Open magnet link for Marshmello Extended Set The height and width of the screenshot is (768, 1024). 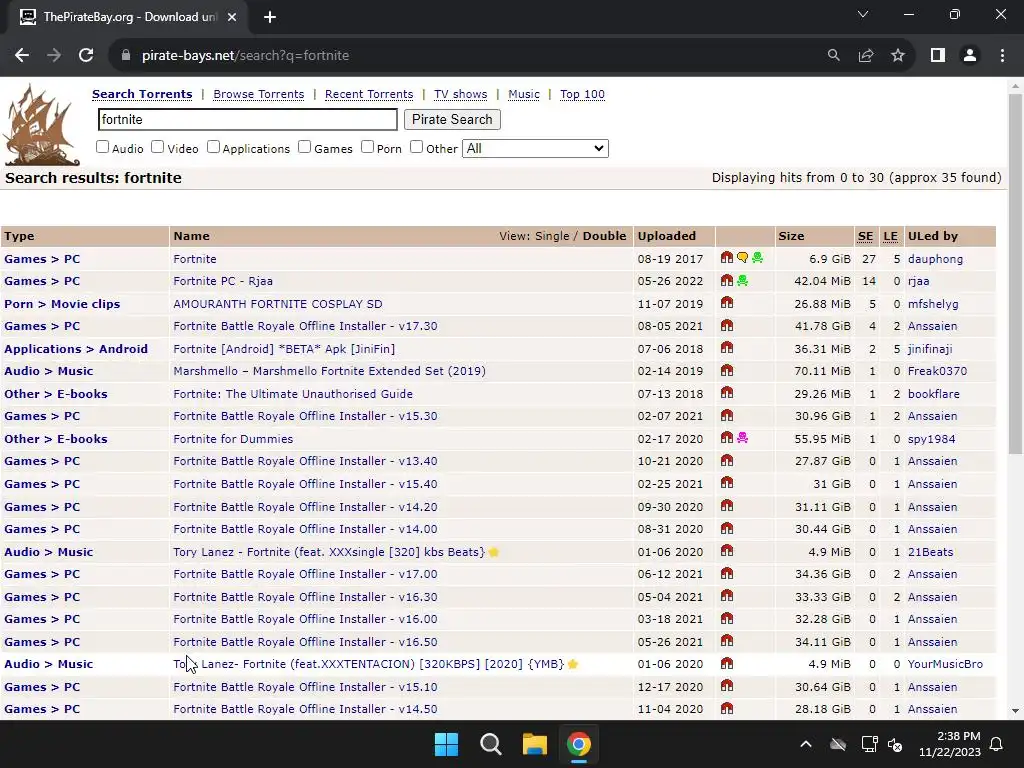tap(727, 370)
